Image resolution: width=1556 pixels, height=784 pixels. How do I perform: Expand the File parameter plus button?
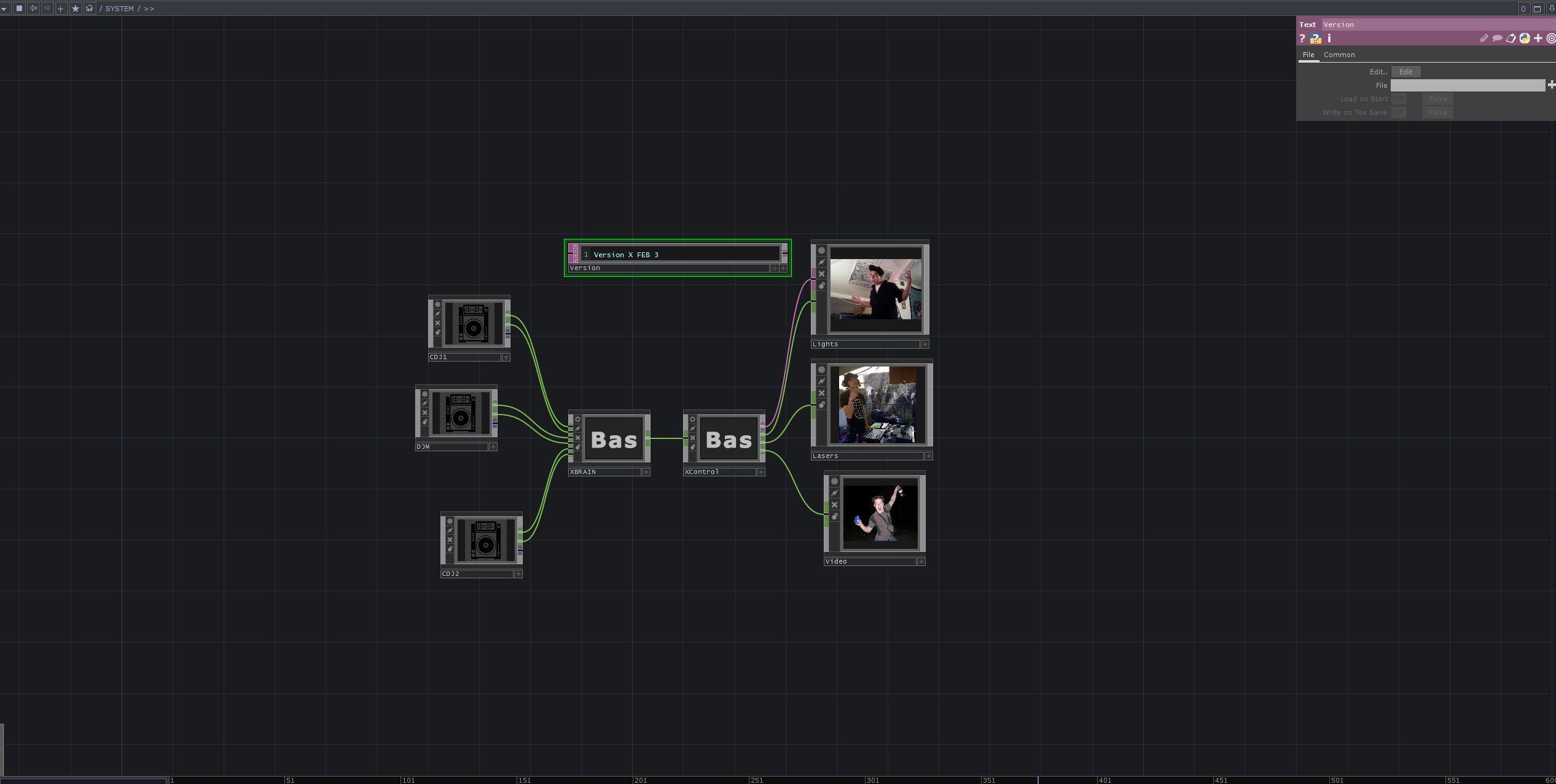1552,85
